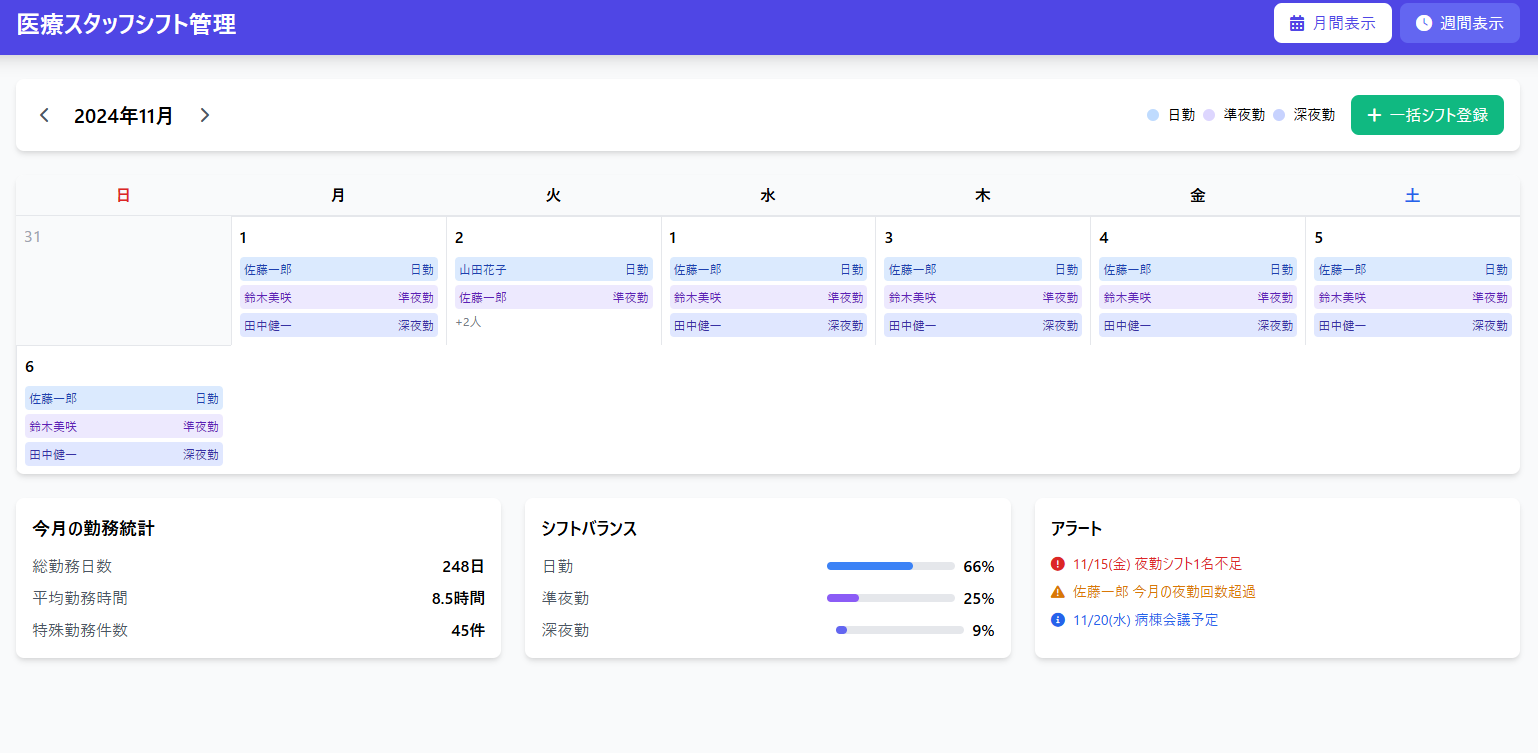Open the 病棟会議予定 alert link
1538x753 pixels.
tap(1145, 620)
